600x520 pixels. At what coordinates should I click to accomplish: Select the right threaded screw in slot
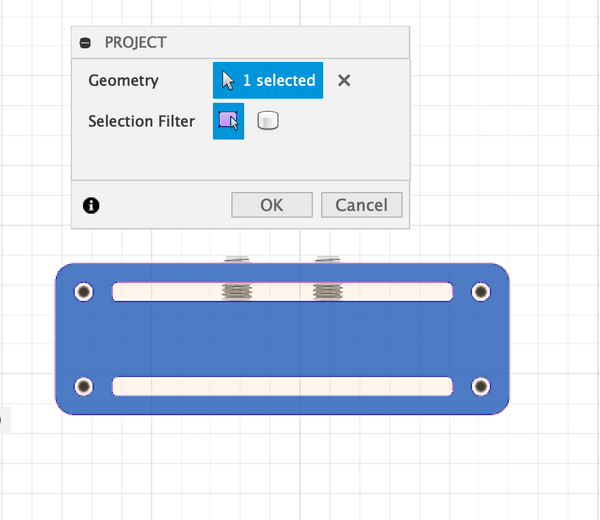(x=327, y=291)
